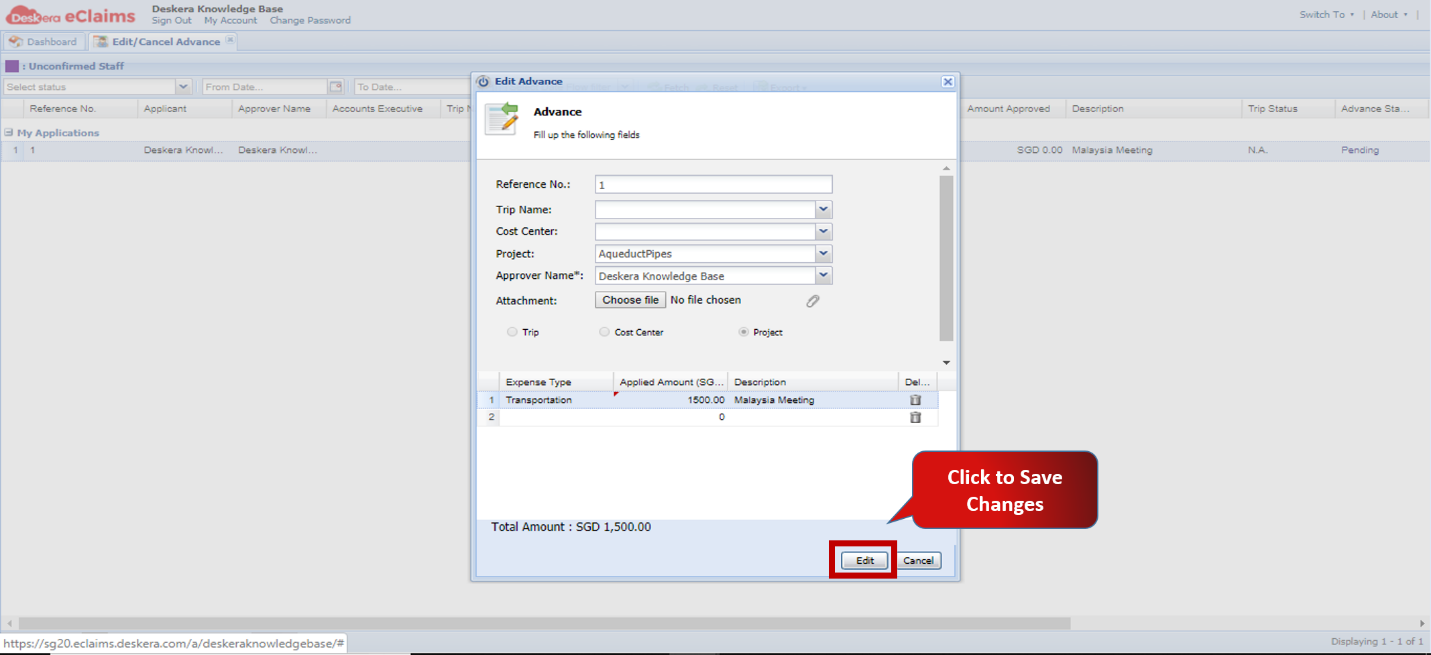Click trash icon in empty row 2

tap(915, 417)
